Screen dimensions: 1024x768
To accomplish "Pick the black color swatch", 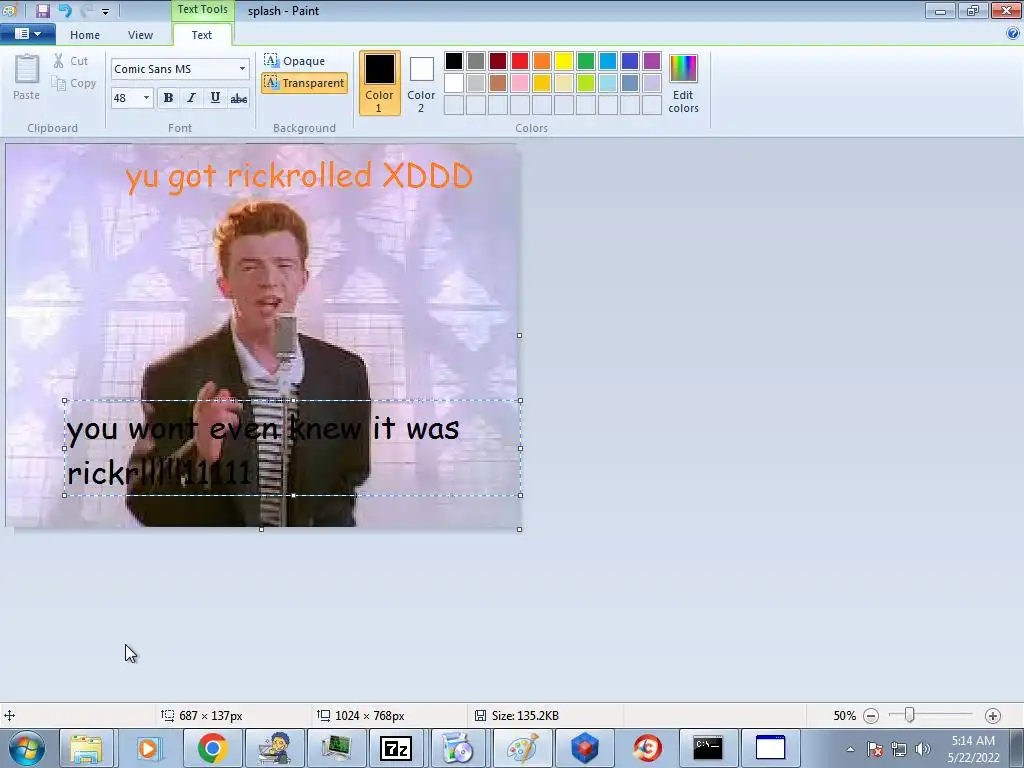I will (454, 61).
